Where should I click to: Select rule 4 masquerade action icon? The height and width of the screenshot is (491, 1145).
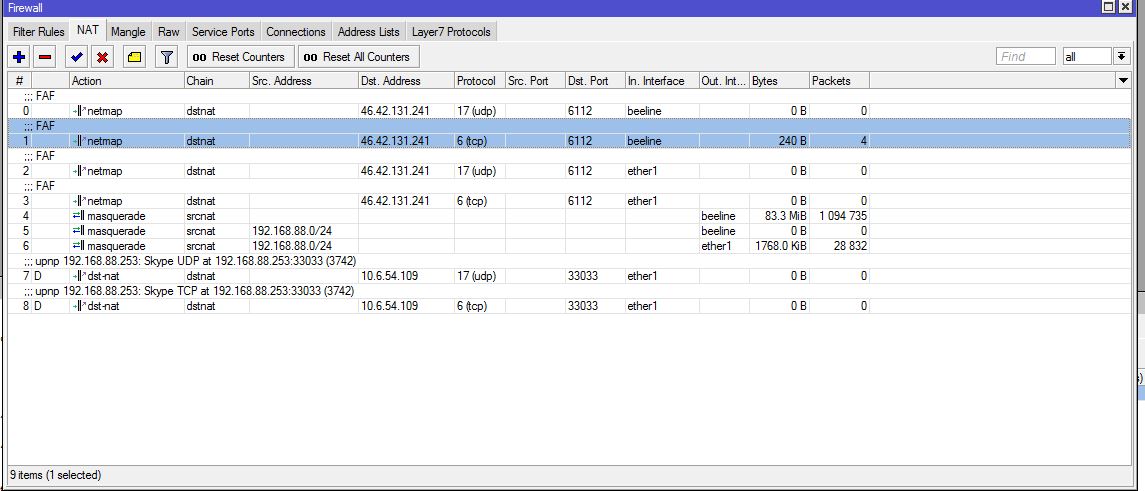[79, 216]
